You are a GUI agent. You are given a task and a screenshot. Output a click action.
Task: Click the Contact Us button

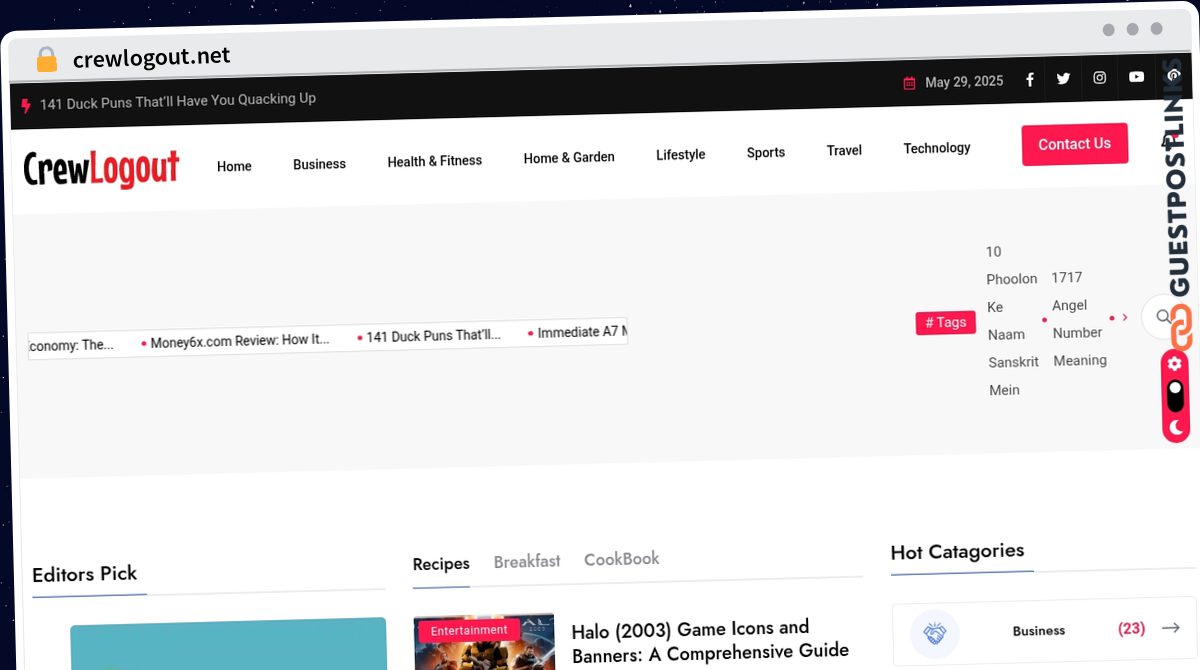[x=1075, y=144]
